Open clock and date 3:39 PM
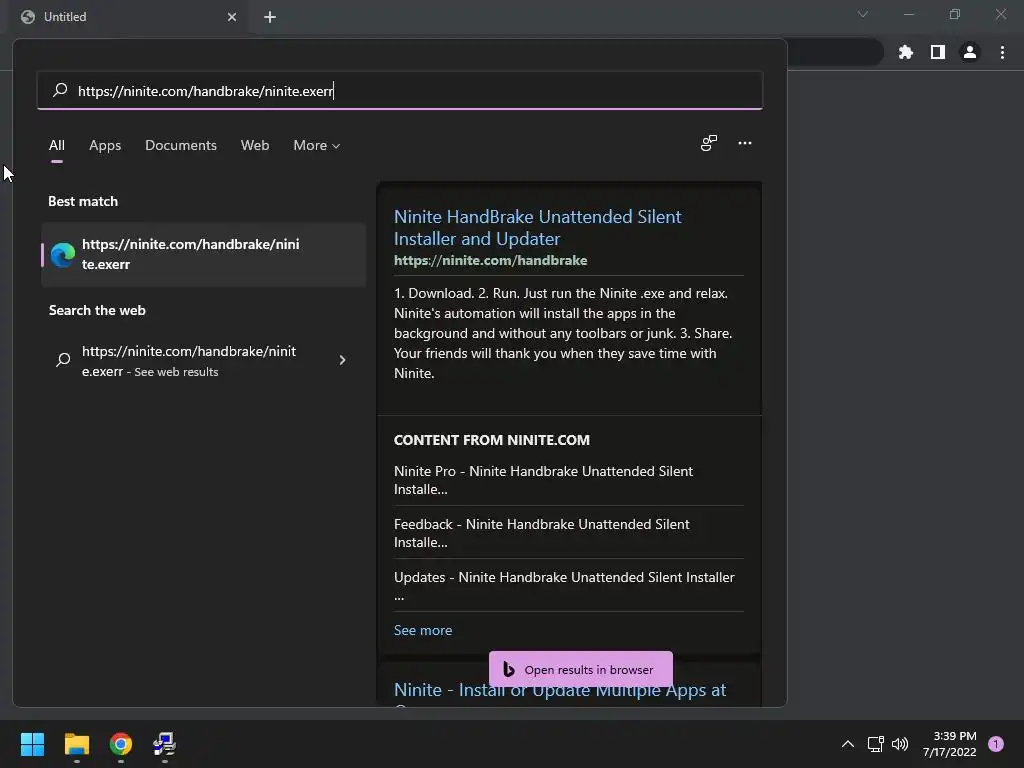The image size is (1024, 768). (x=949, y=744)
